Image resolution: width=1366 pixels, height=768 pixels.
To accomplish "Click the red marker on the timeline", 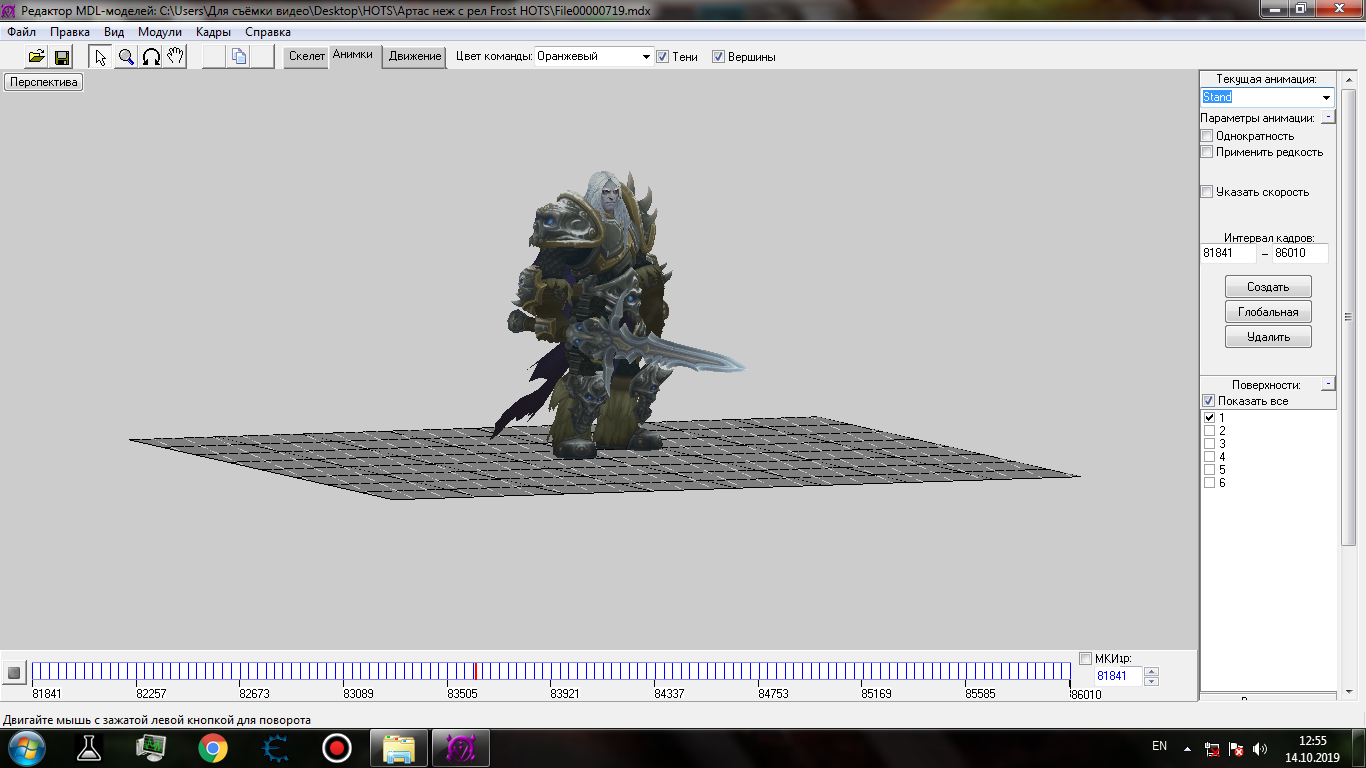I will click(475, 671).
